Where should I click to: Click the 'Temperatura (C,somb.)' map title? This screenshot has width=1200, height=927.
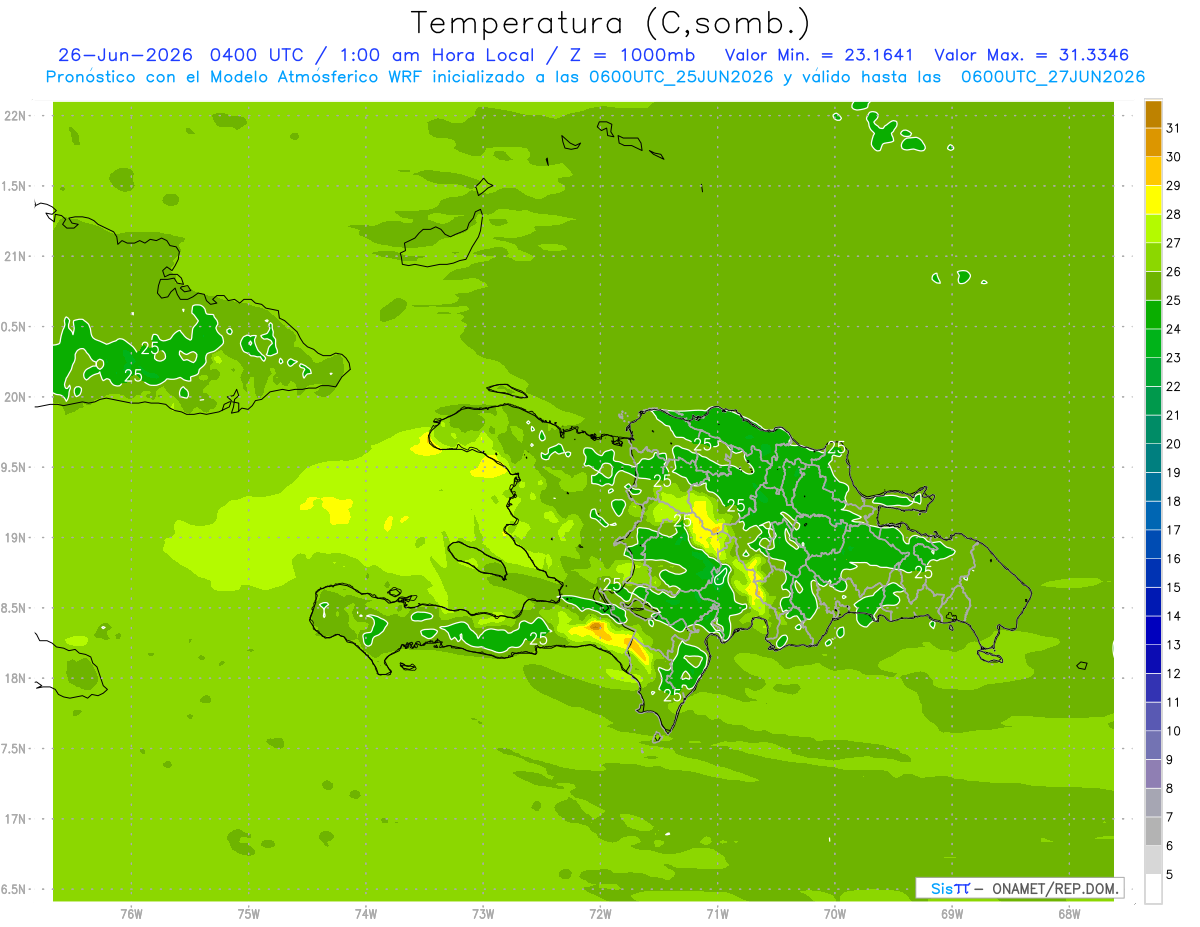pyautogui.click(x=610, y=23)
